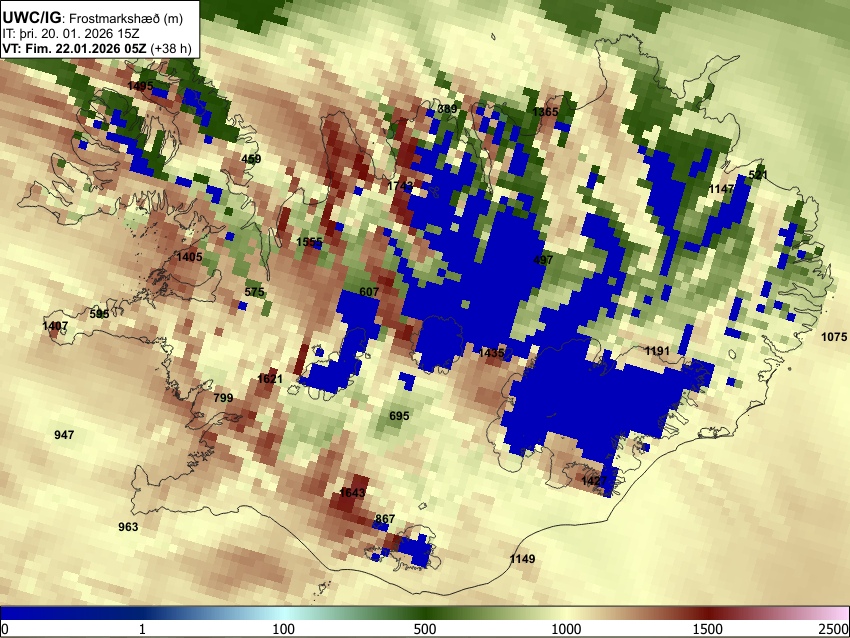This screenshot has width=850, height=638.
Task: Click the map value label 1555
Action: pos(310,242)
